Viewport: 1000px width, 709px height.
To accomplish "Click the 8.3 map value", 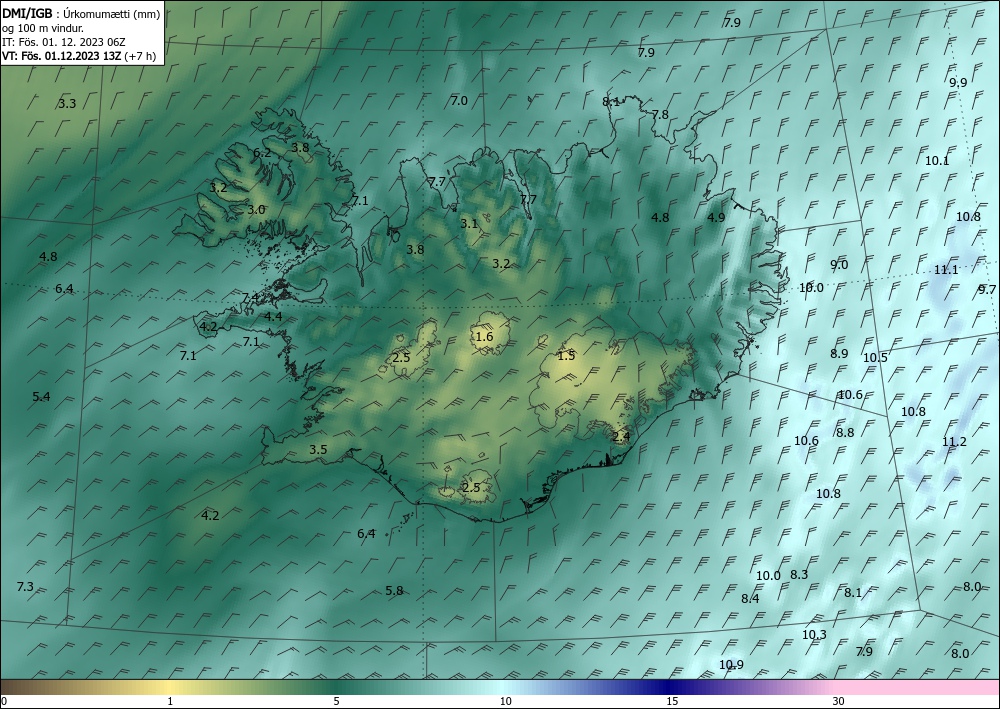I will tap(799, 574).
